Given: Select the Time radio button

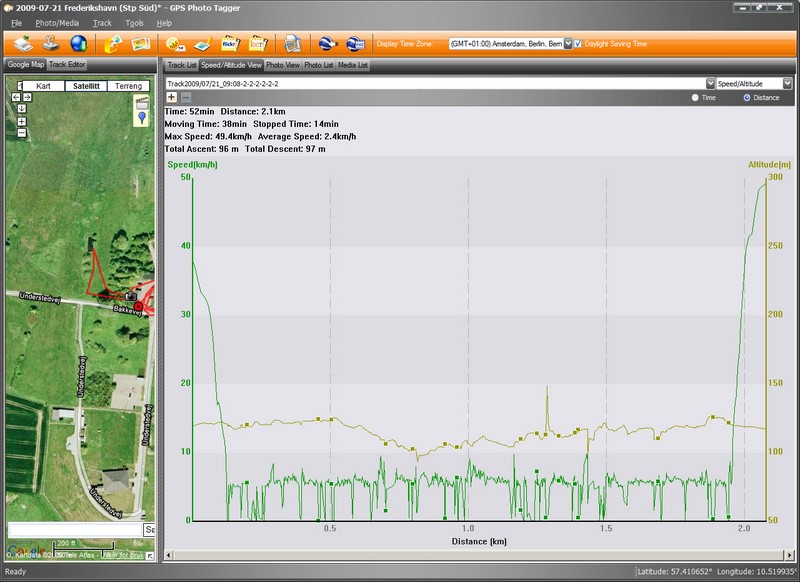Looking at the screenshot, I should coord(696,97).
